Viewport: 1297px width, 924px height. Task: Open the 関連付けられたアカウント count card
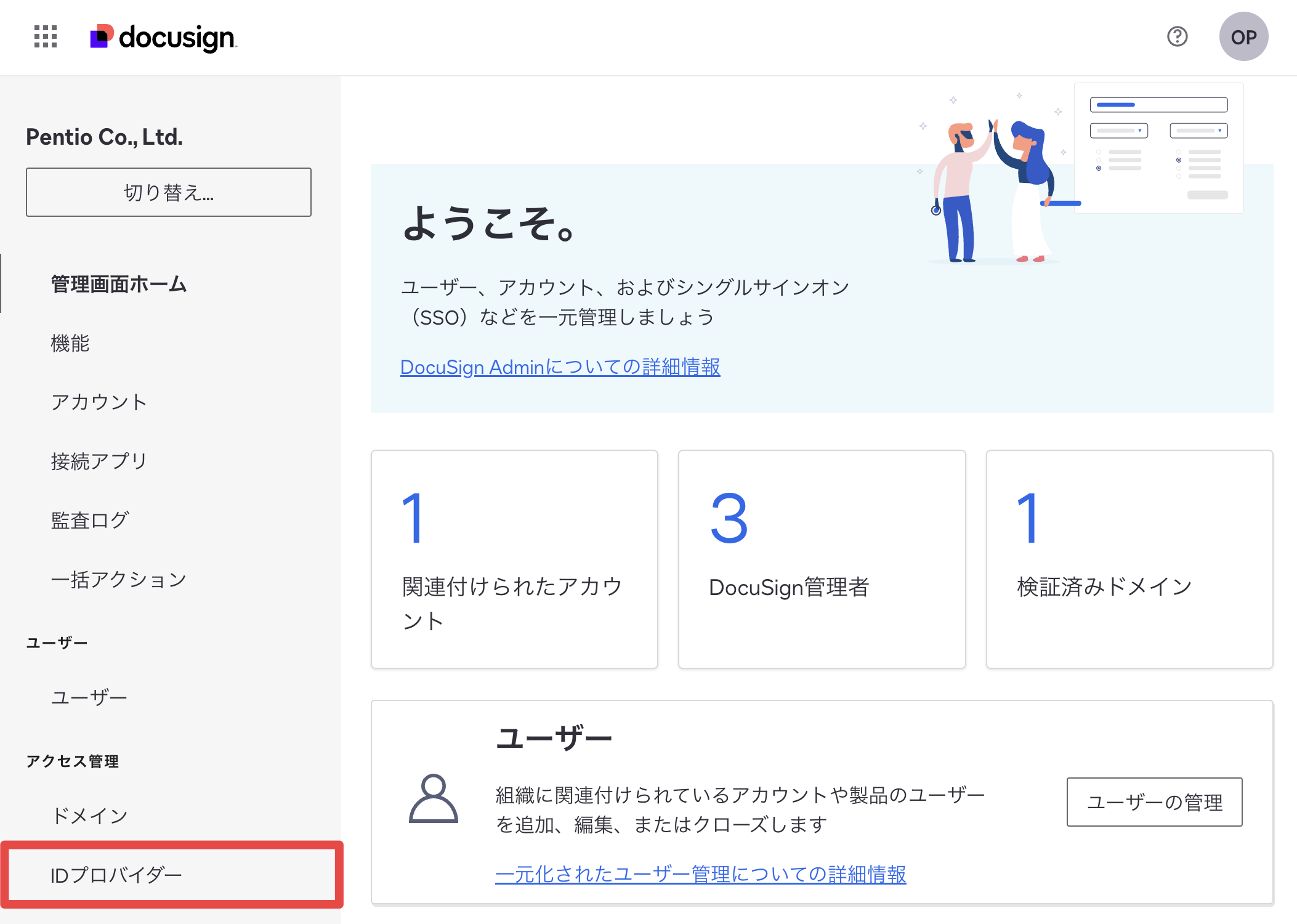[514, 559]
